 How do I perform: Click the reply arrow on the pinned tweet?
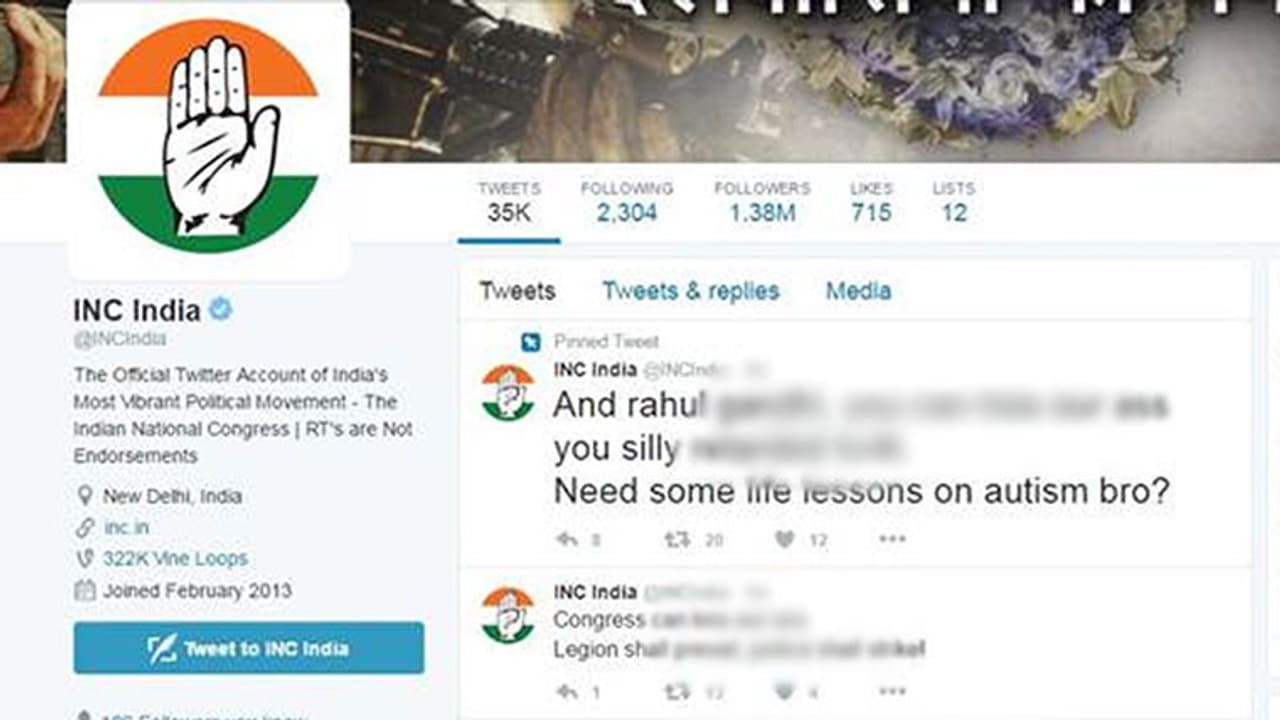[x=567, y=539]
